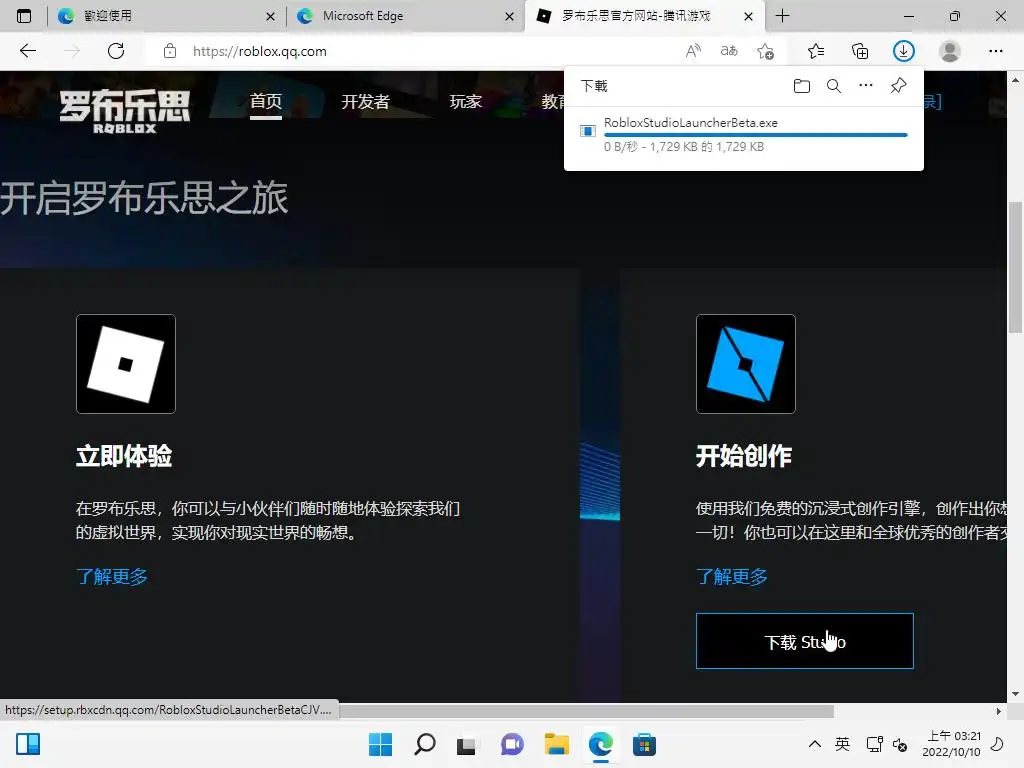Open the RobloxStudioLauncherBeta.exe download entry
This screenshot has width=1024, height=768.
(744, 135)
